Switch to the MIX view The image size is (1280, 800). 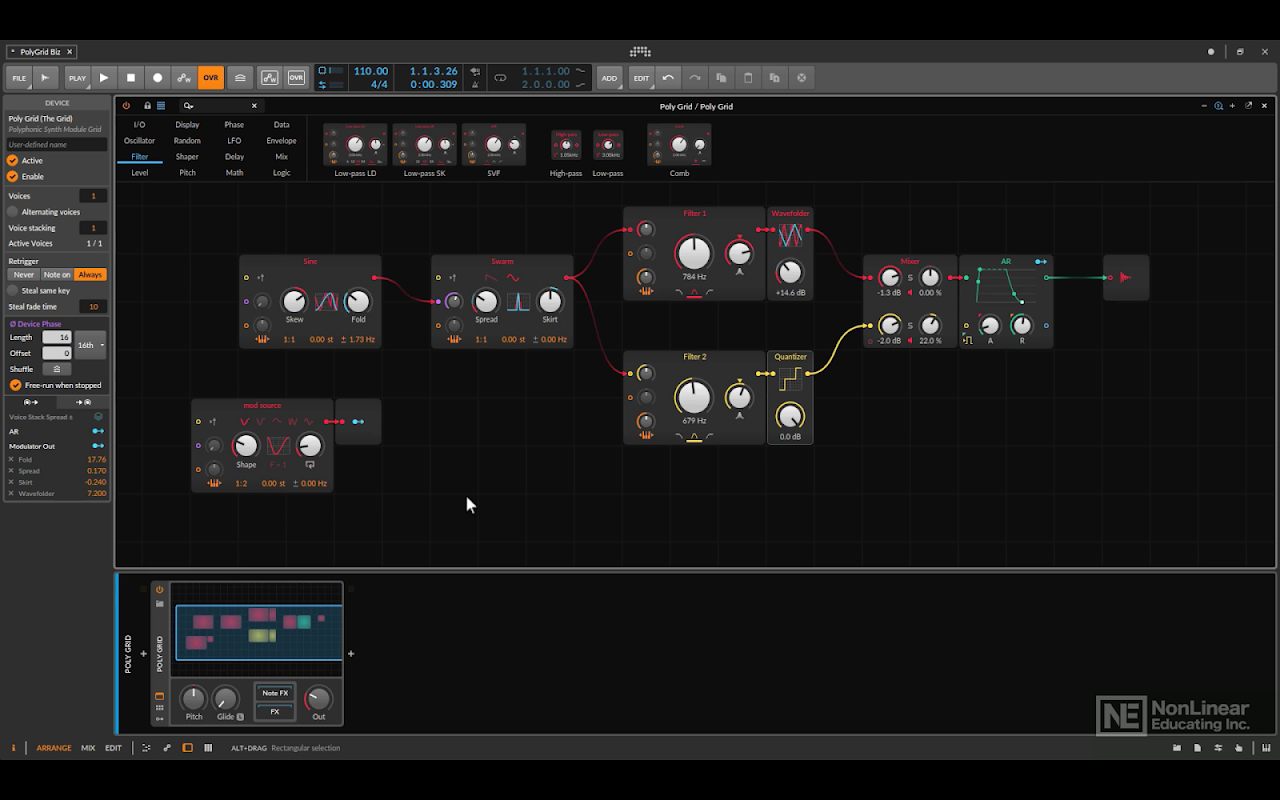88,748
